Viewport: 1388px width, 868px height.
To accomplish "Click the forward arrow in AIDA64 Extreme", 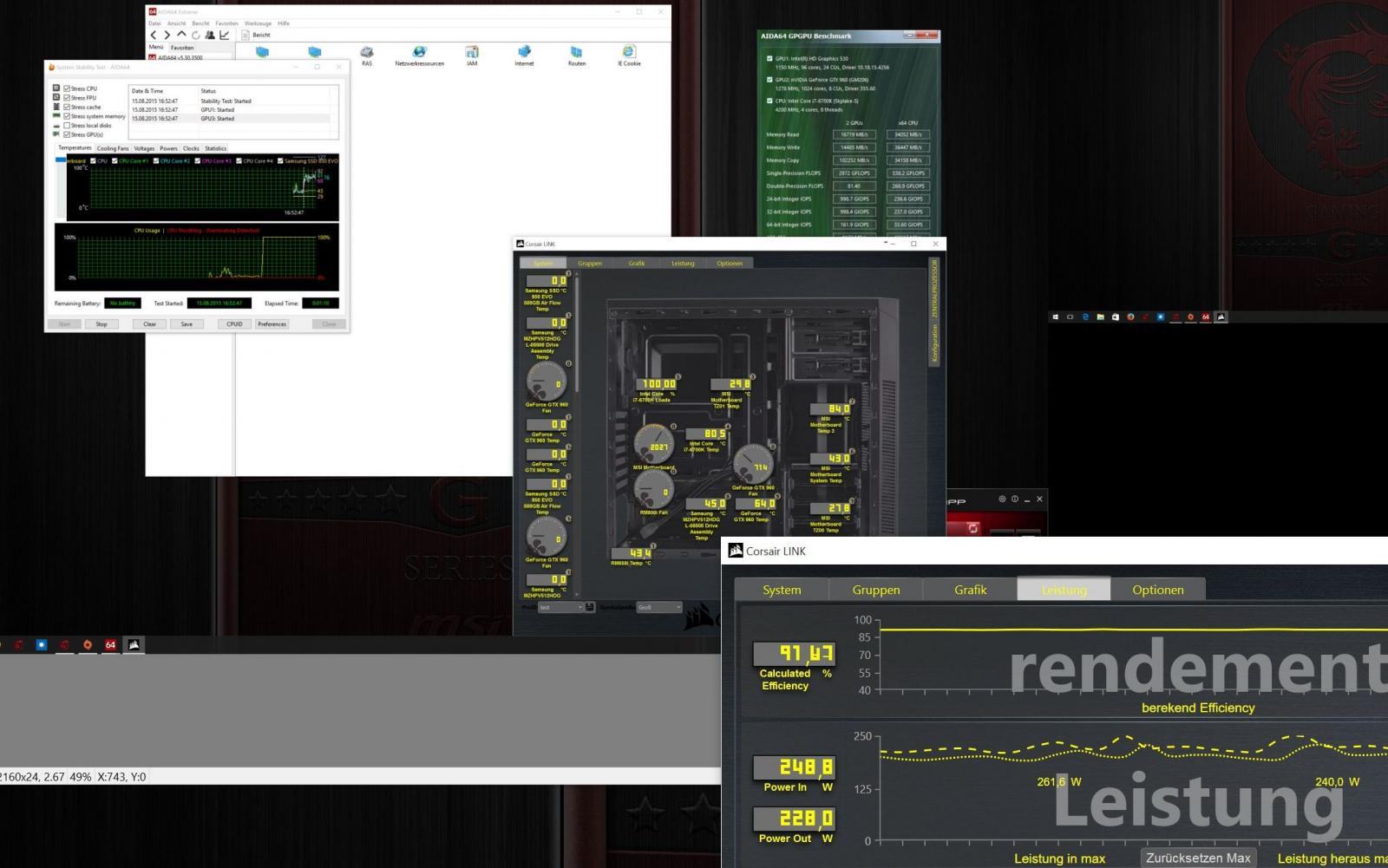I will coord(167,35).
